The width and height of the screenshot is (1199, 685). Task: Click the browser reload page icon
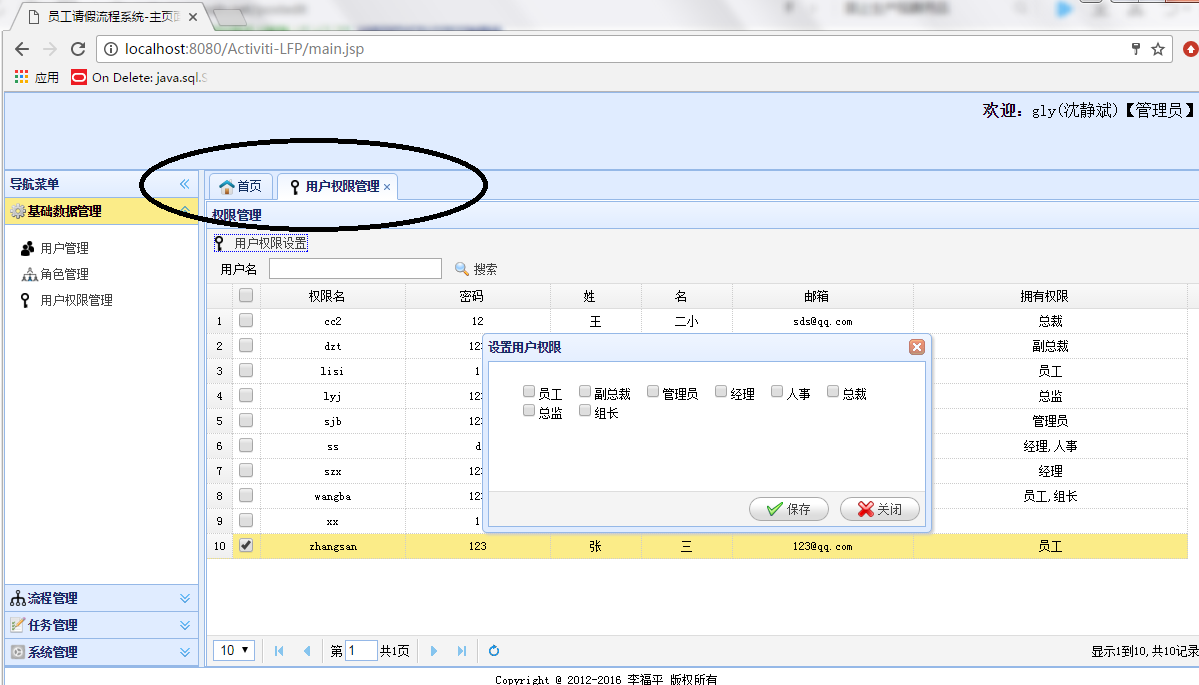coord(78,49)
